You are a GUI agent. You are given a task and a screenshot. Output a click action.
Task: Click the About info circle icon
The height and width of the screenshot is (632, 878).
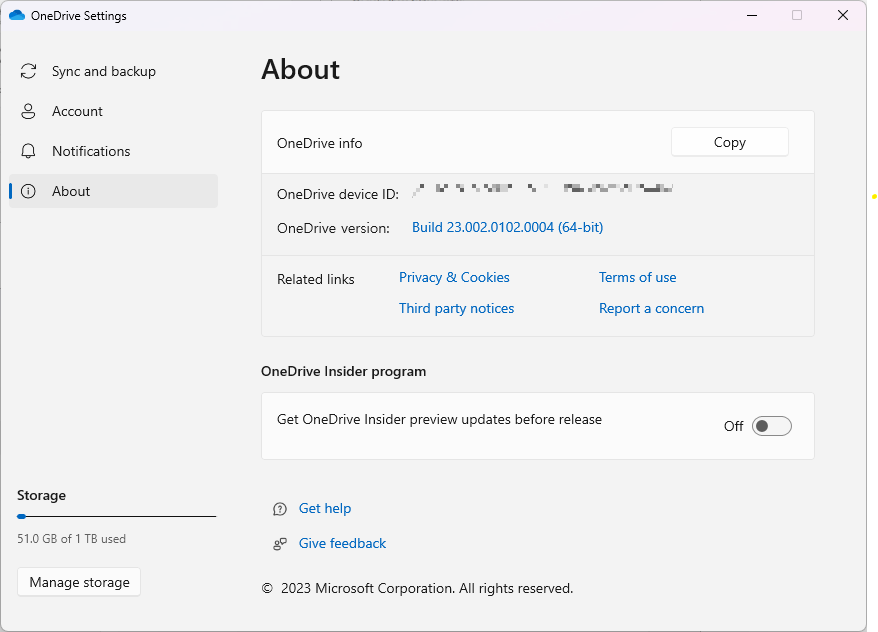tap(28, 191)
